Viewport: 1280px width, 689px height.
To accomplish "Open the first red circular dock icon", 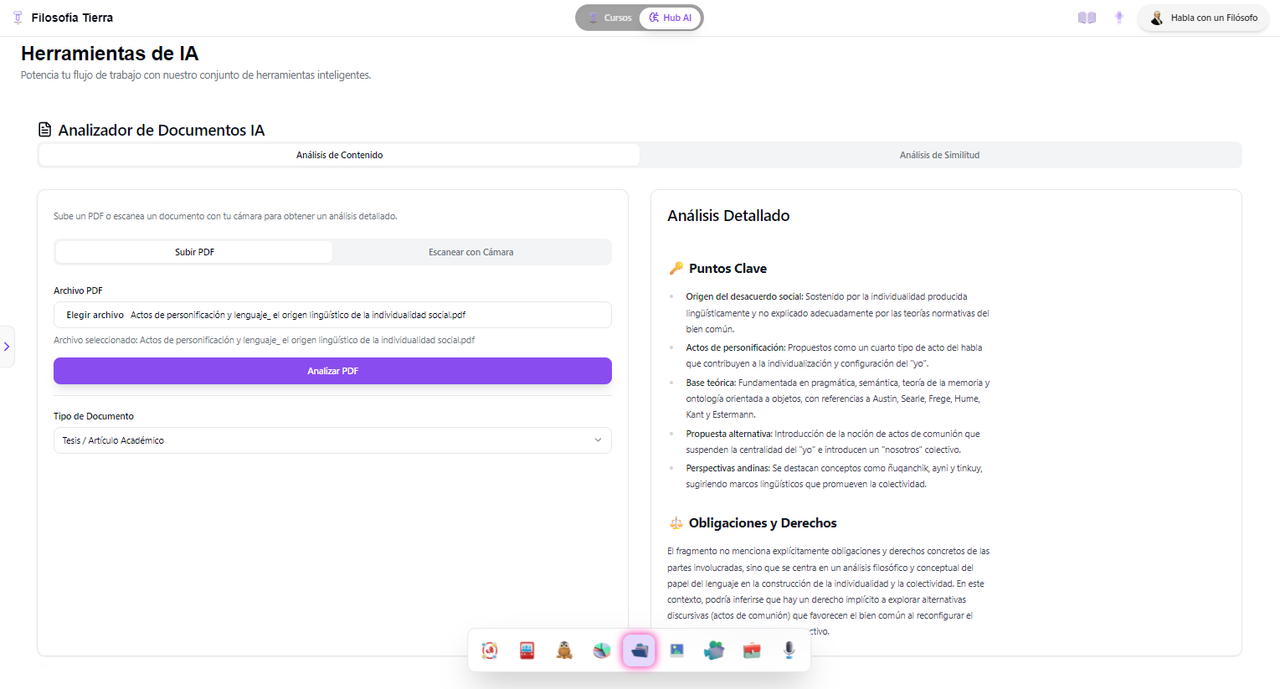I will [x=490, y=650].
